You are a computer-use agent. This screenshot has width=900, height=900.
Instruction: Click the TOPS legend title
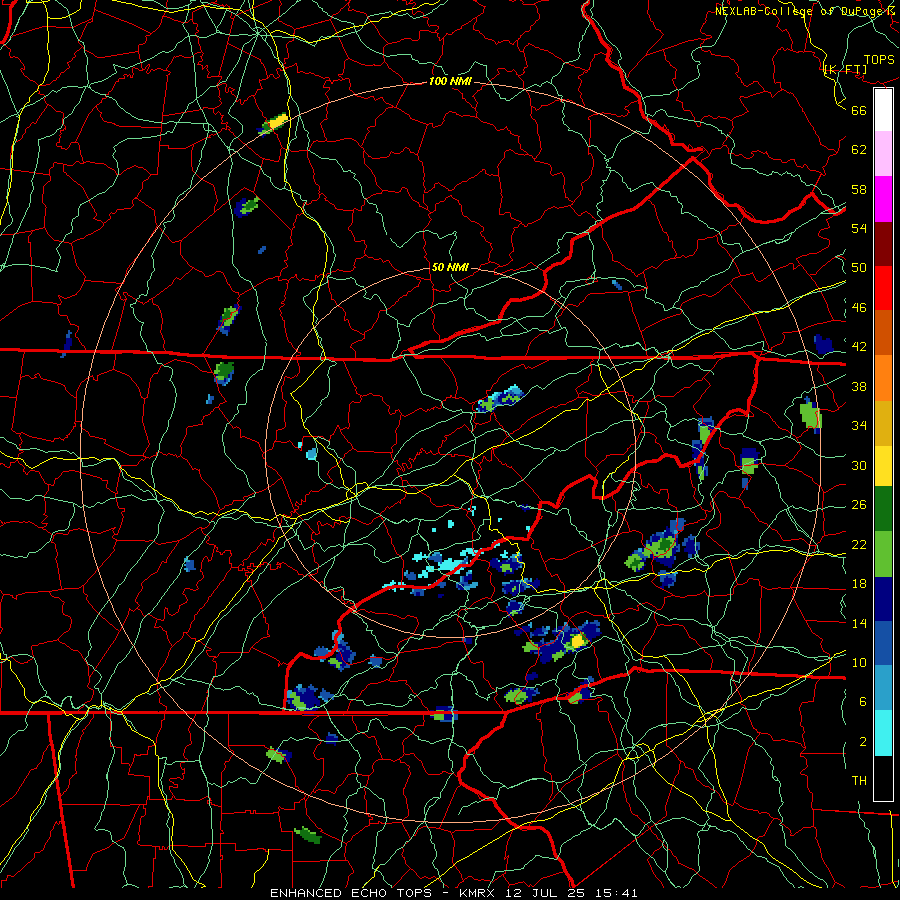click(879, 60)
